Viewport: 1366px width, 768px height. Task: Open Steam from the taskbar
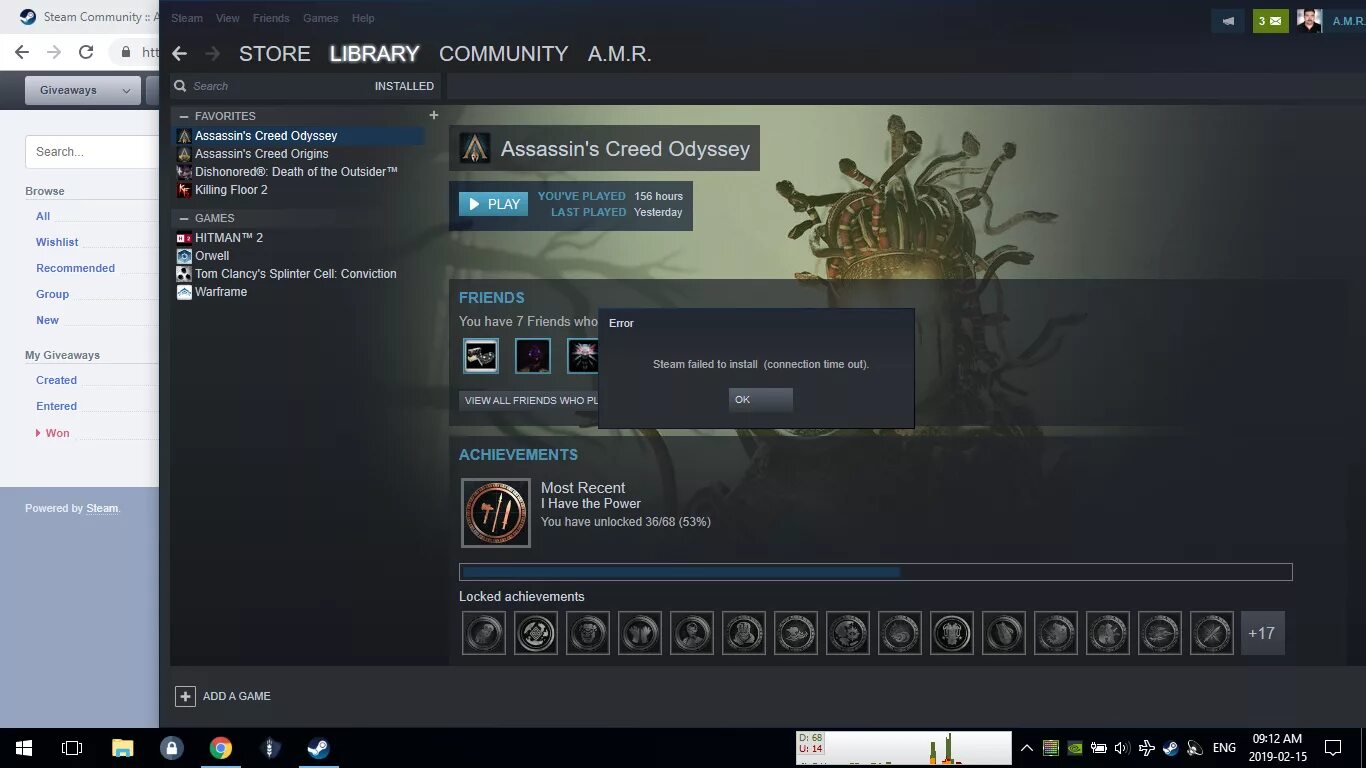coord(319,748)
